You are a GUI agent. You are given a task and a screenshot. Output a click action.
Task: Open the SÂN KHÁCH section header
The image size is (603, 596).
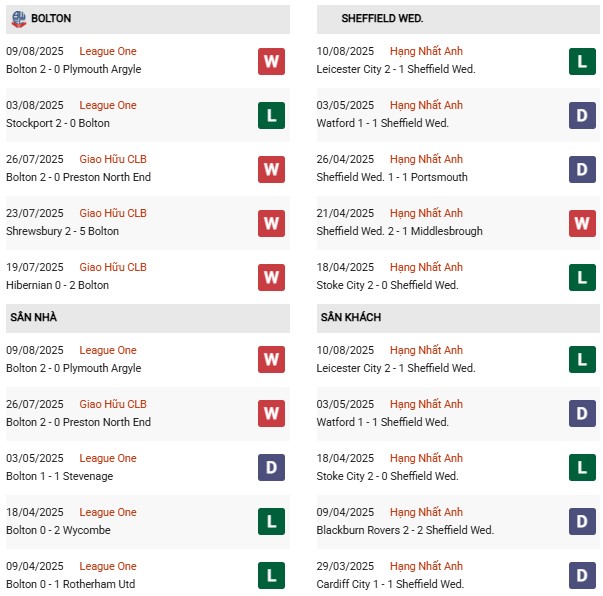pos(458,318)
